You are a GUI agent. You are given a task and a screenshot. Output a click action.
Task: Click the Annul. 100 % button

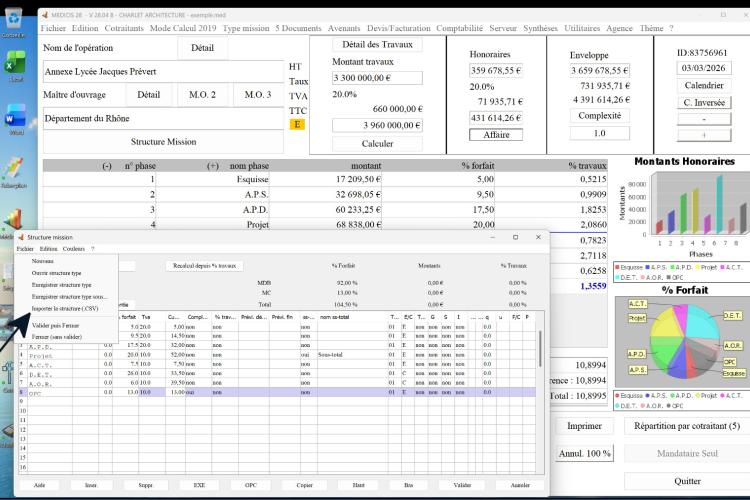[584, 454]
